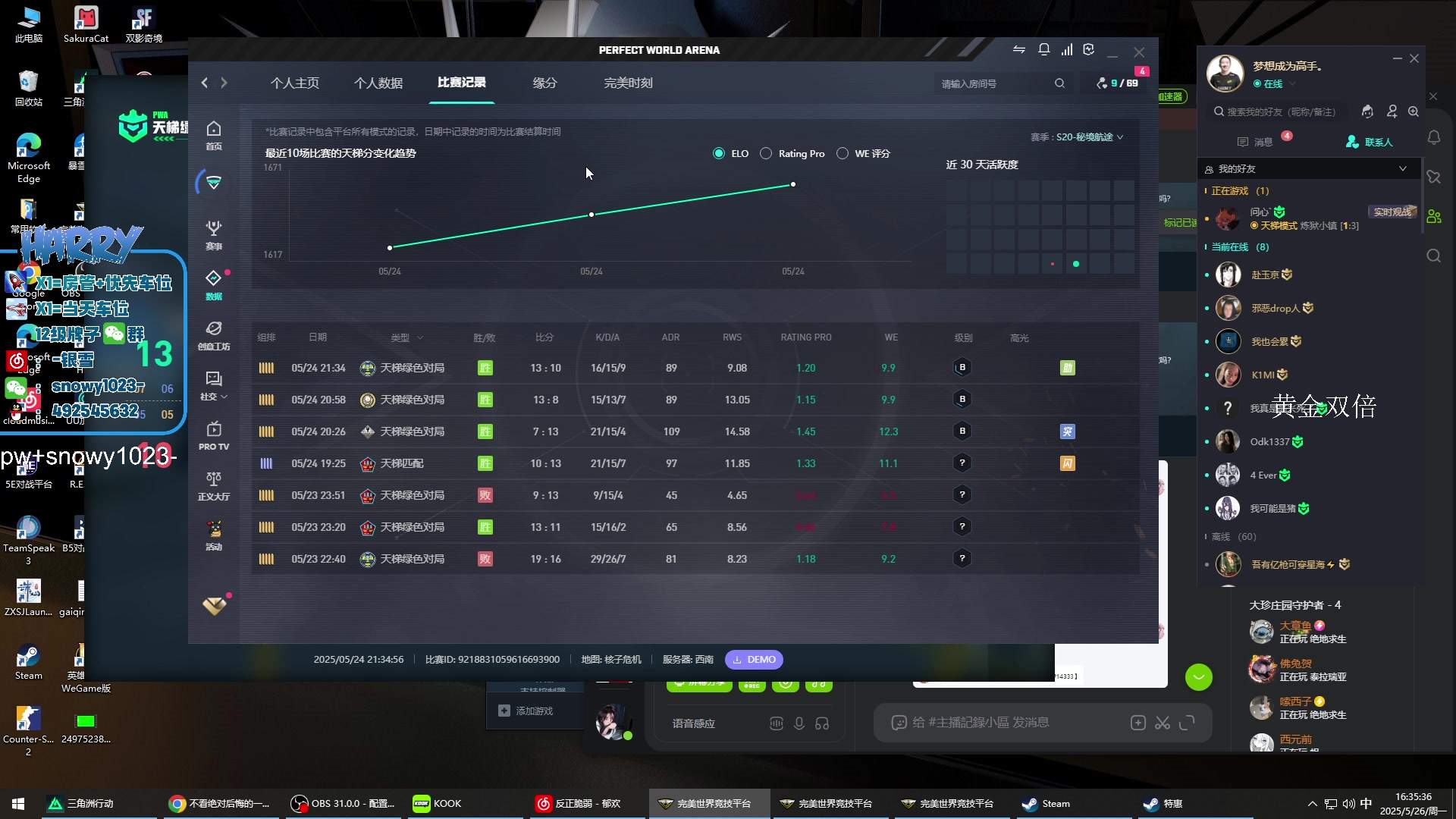Image resolution: width=1456 pixels, height=819 pixels.
Task: Open the 赛事 trophy sidebar icon
Action: [214, 235]
